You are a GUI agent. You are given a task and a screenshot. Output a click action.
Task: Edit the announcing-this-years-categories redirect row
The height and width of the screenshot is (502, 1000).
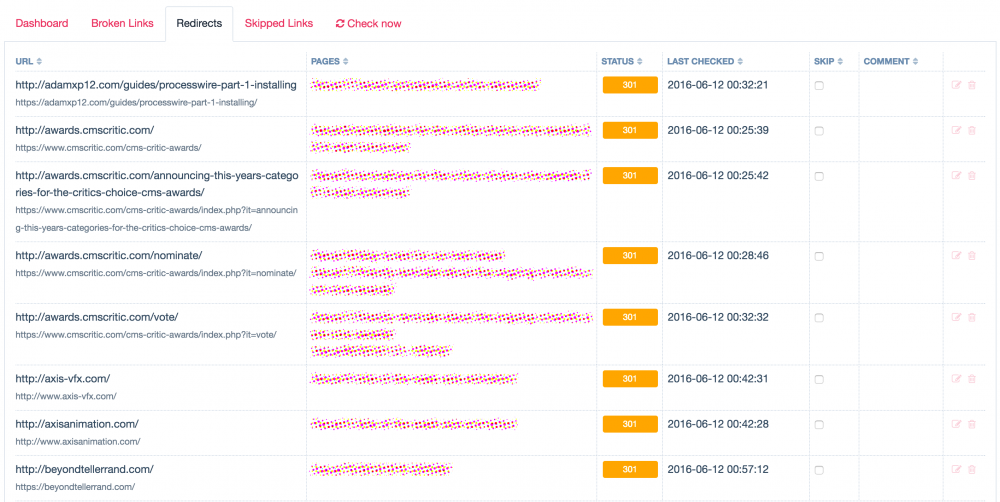click(x=956, y=175)
